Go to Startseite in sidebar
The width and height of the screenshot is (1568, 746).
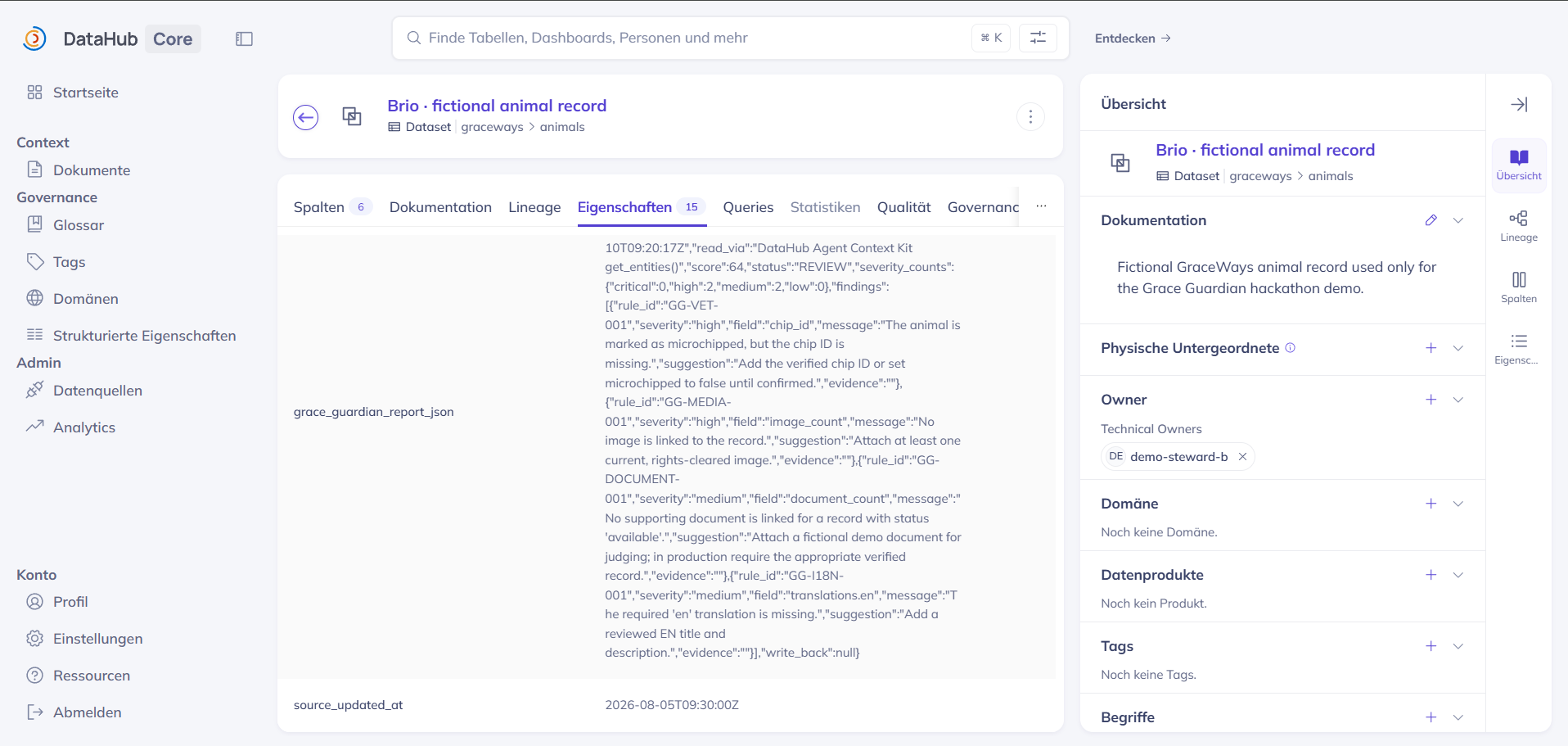(x=73, y=93)
